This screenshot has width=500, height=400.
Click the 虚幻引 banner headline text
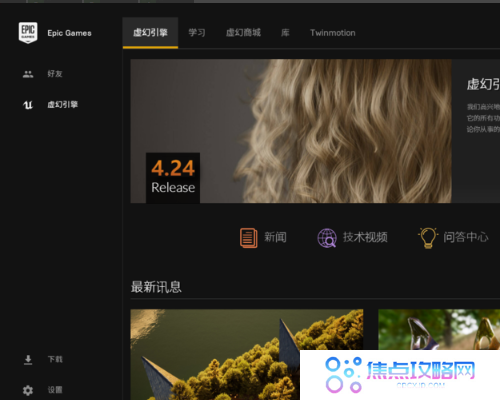[x=483, y=84]
